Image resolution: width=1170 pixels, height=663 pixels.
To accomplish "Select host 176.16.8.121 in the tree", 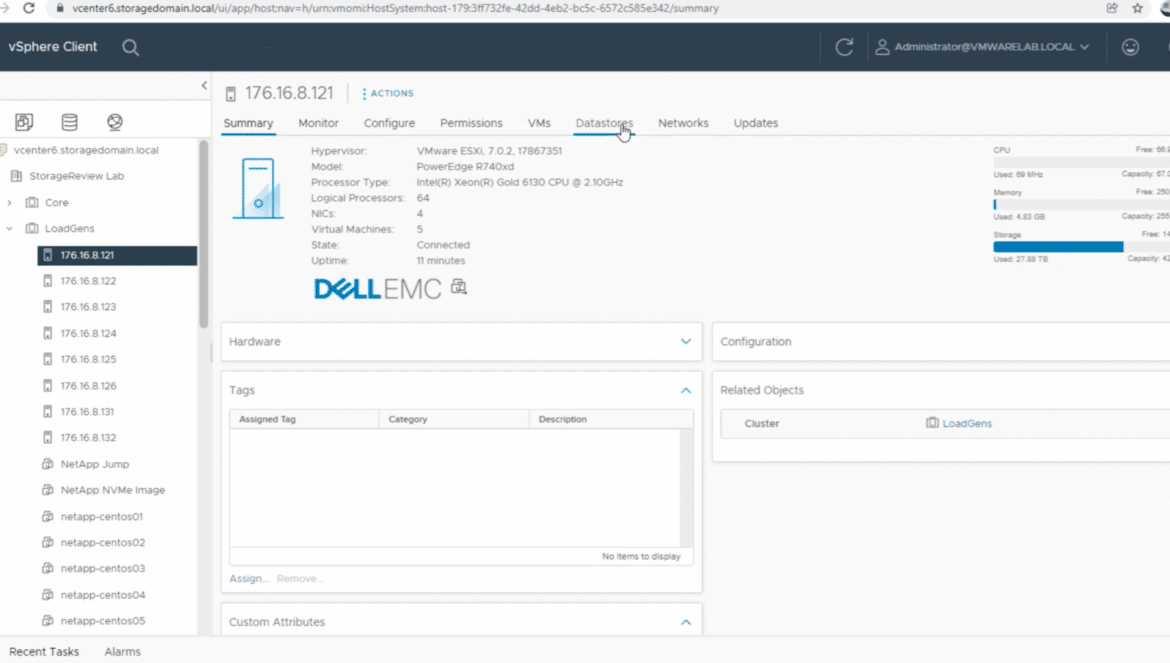I will click(x=117, y=255).
